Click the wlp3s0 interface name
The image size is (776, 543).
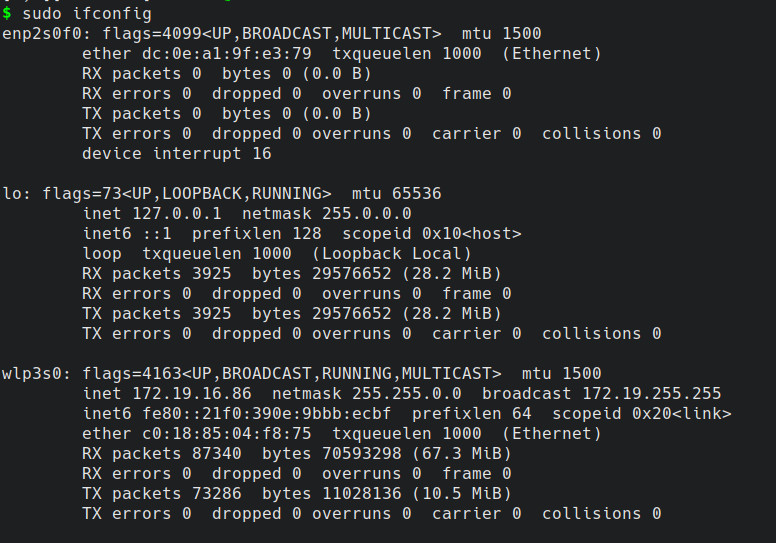33,373
